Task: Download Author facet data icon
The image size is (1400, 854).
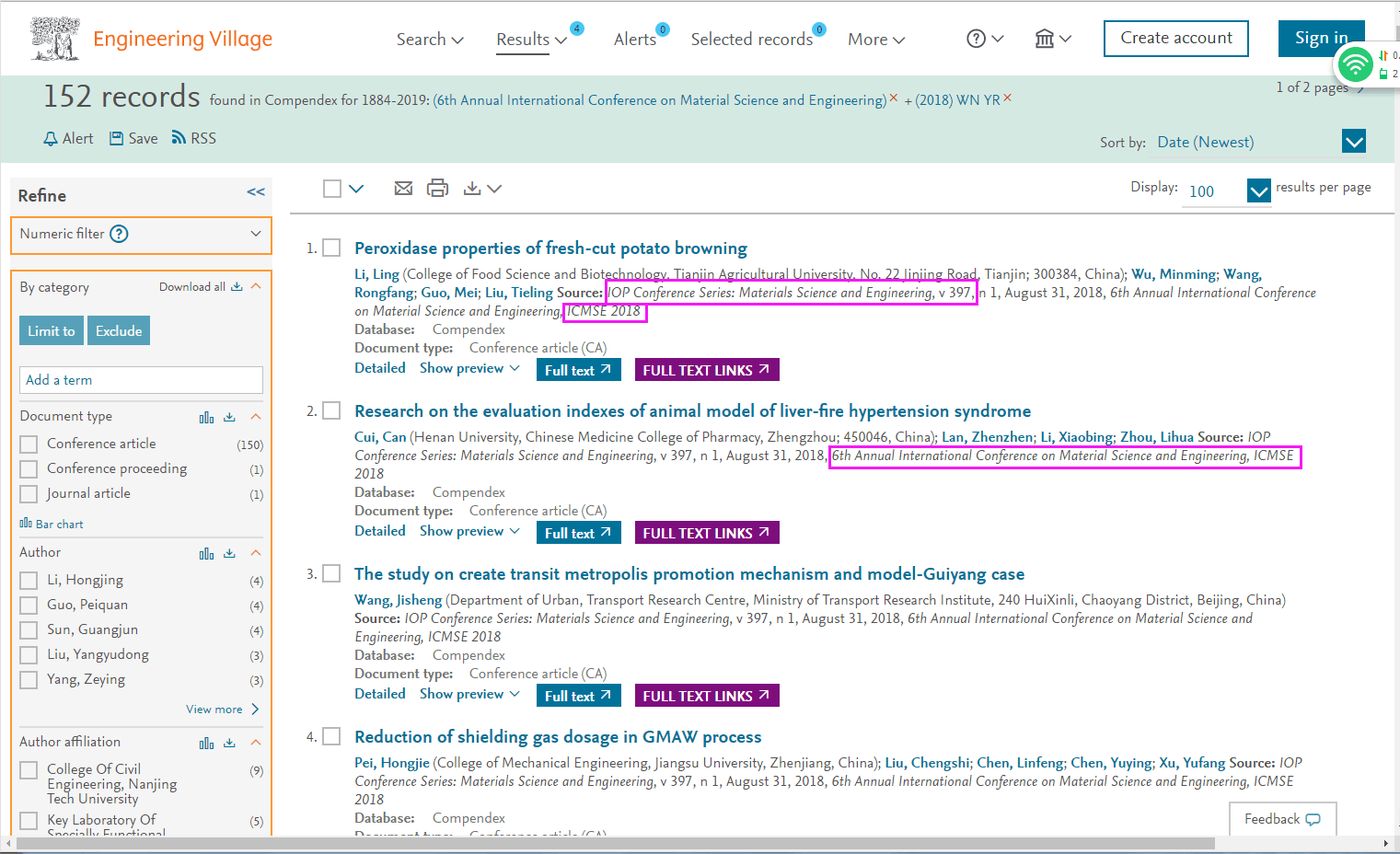Action: [229, 553]
